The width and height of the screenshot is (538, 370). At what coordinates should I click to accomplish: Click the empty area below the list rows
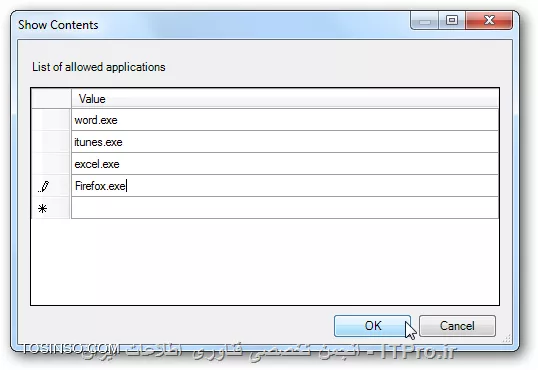point(265,262)
